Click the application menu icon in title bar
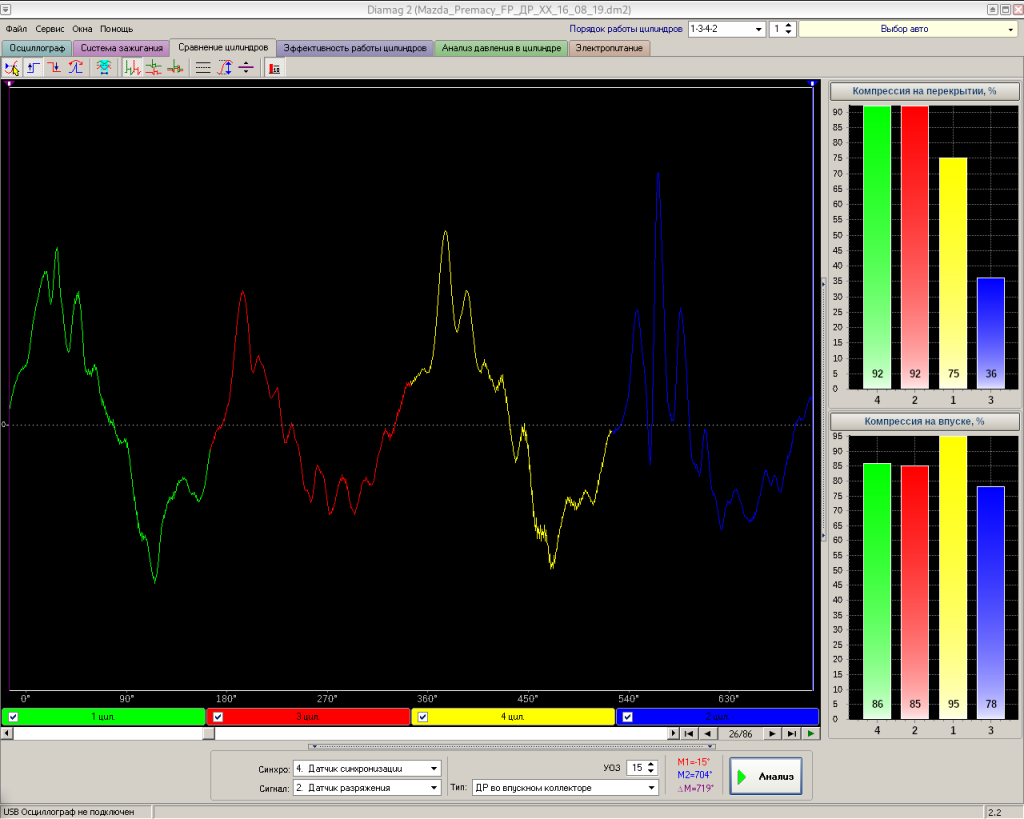Screen dimensions: 1024x819 pos(5,9)
